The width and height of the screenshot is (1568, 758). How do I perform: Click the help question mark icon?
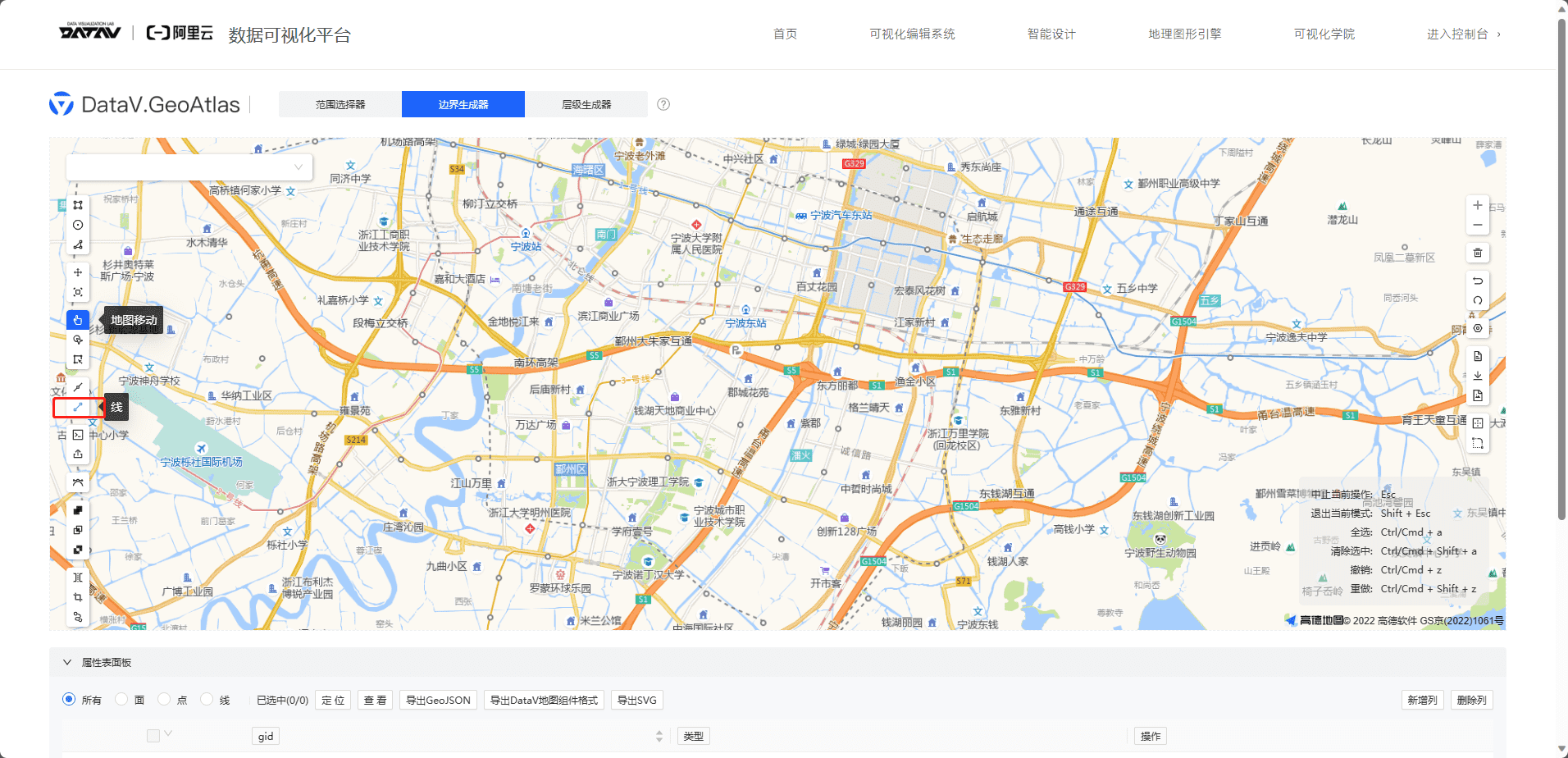tap(663, 104)
